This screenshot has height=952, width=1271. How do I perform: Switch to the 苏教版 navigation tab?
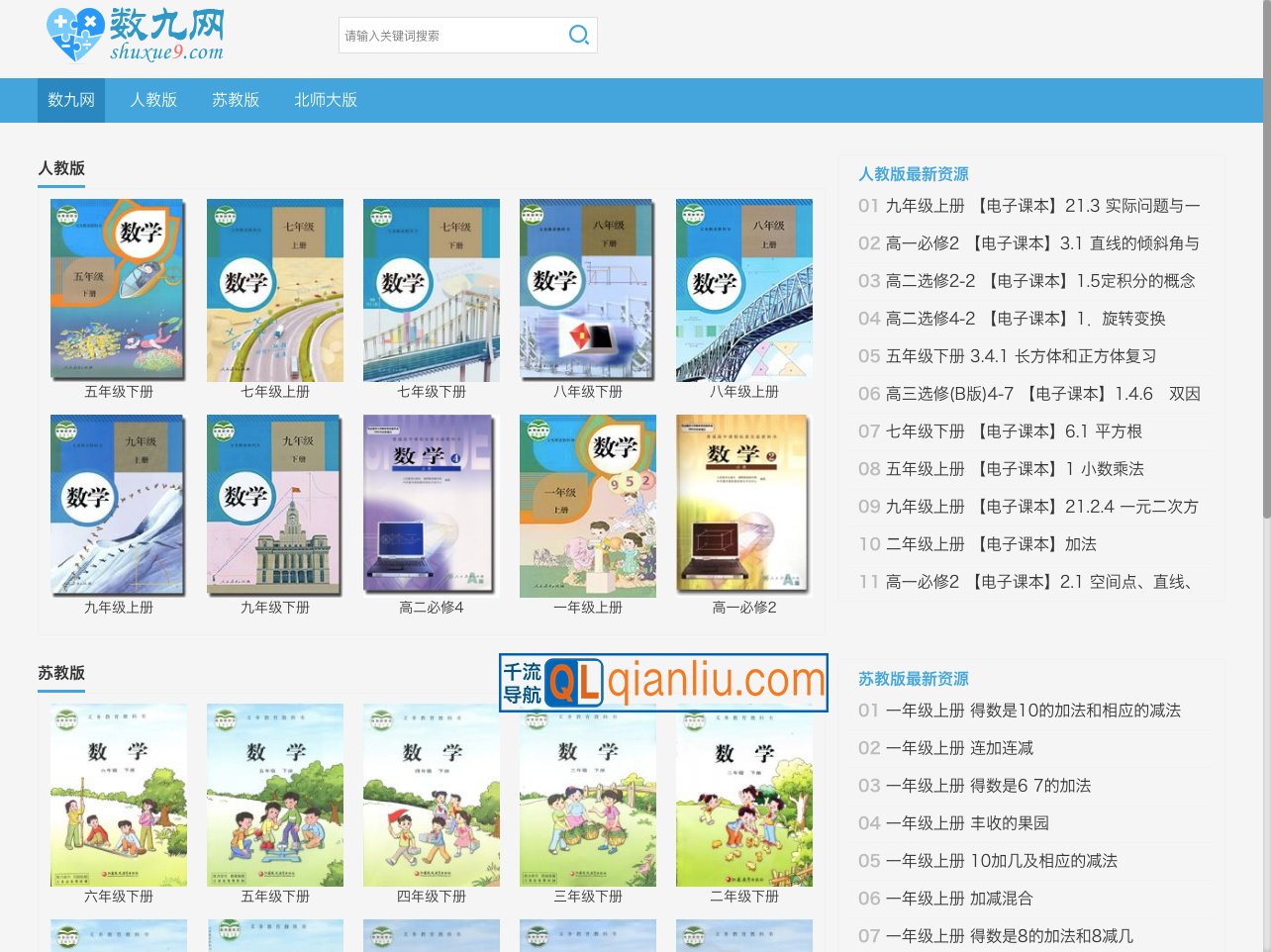tap(236, 100)
